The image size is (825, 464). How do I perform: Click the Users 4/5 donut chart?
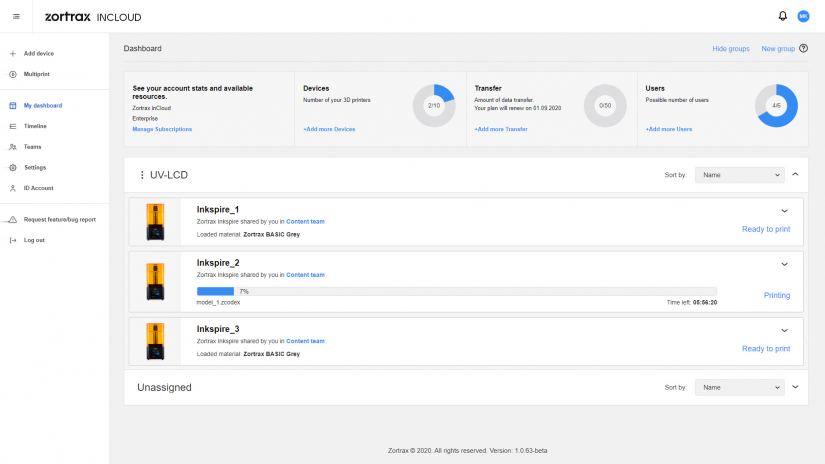coord(776,106)
